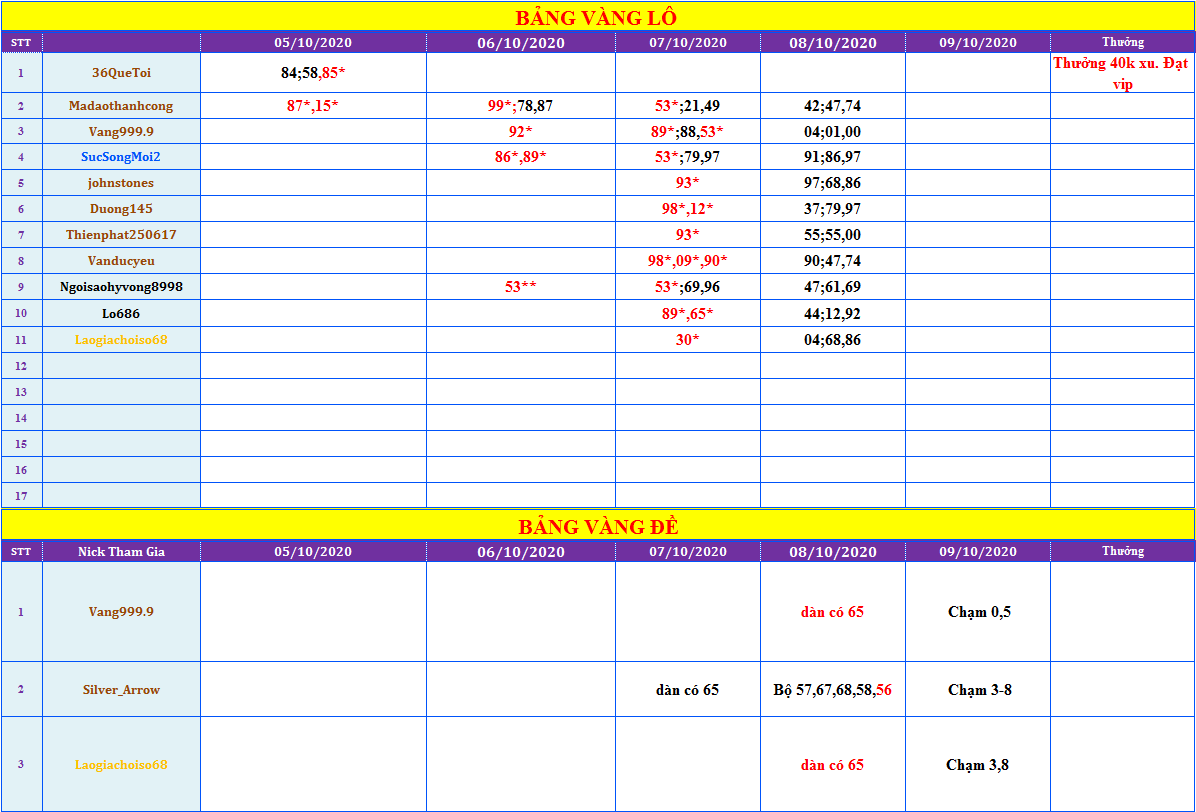Click "dàn có 65" in Vang999.9's ĐỀ row

tap(833, 611)
